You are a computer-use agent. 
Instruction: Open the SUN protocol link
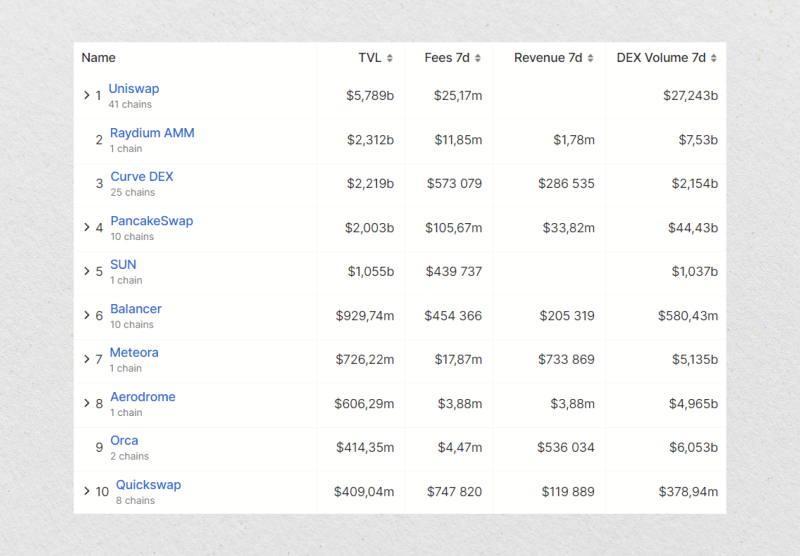123,265
